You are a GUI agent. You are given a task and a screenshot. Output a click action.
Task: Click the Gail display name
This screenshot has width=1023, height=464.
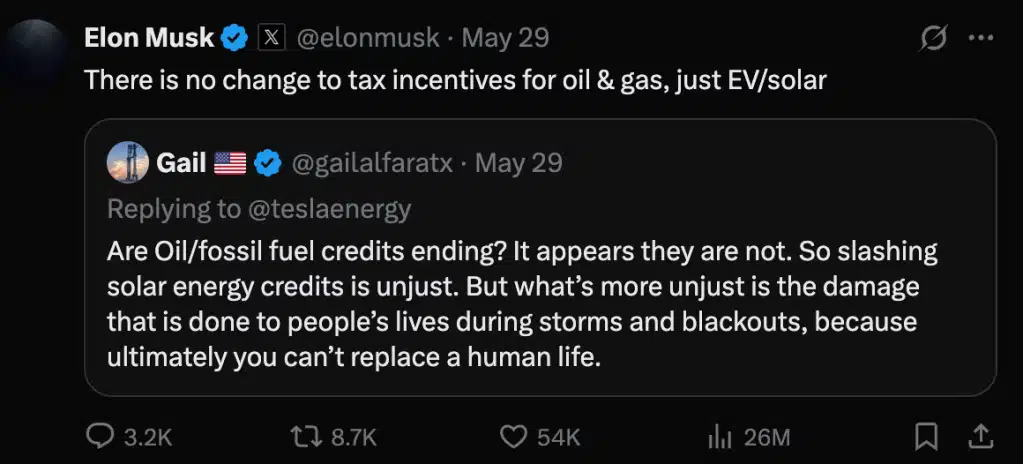tap(182, 163)
